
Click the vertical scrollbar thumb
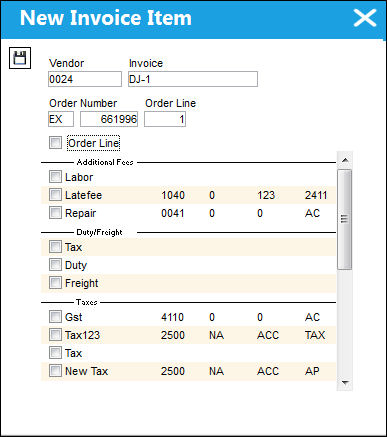(344, 219)
